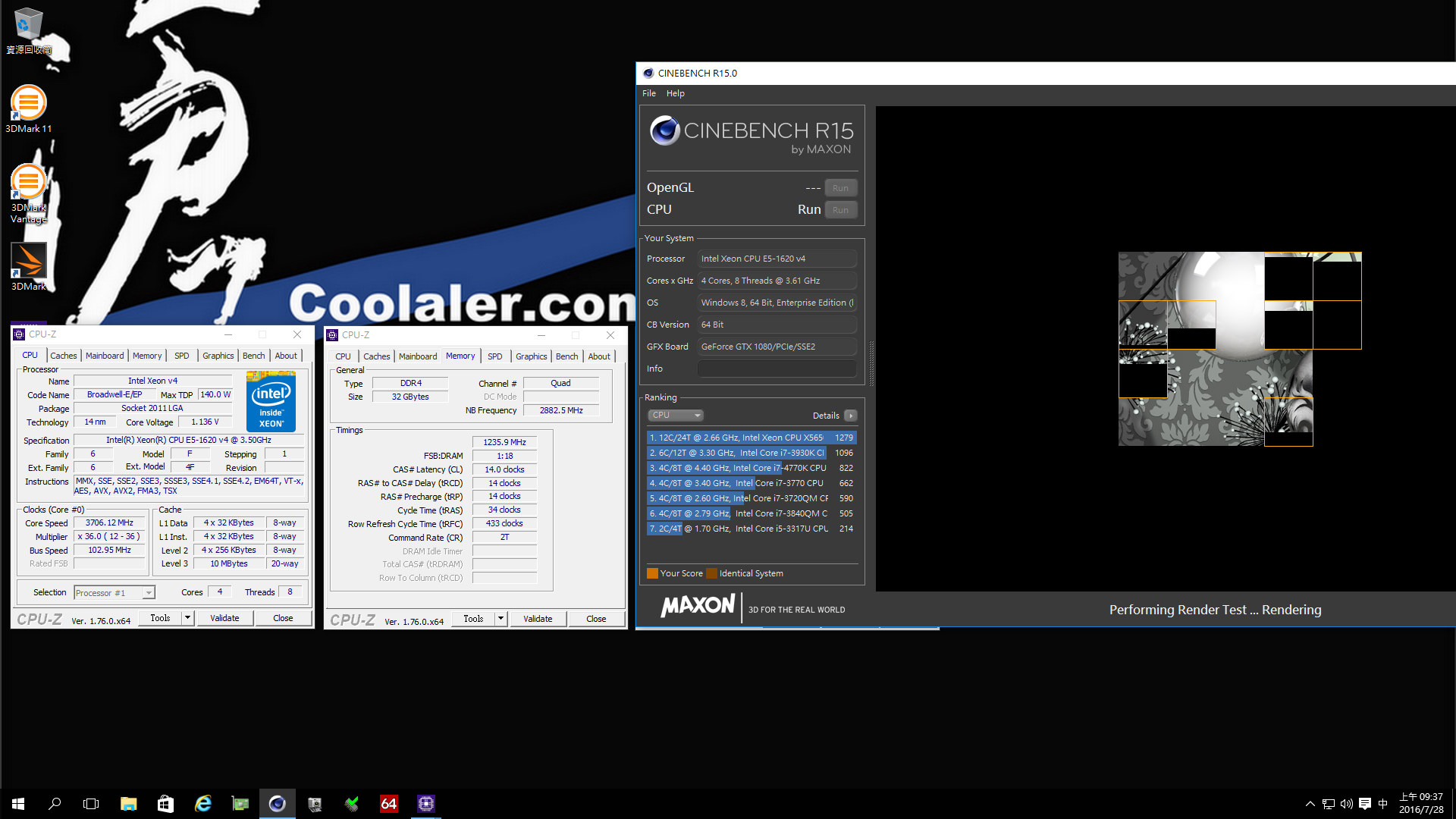The width and height of the screenshot is (1456, 819).
Task: Open the taskbar search icon
Action: click(x=55, y=804)
